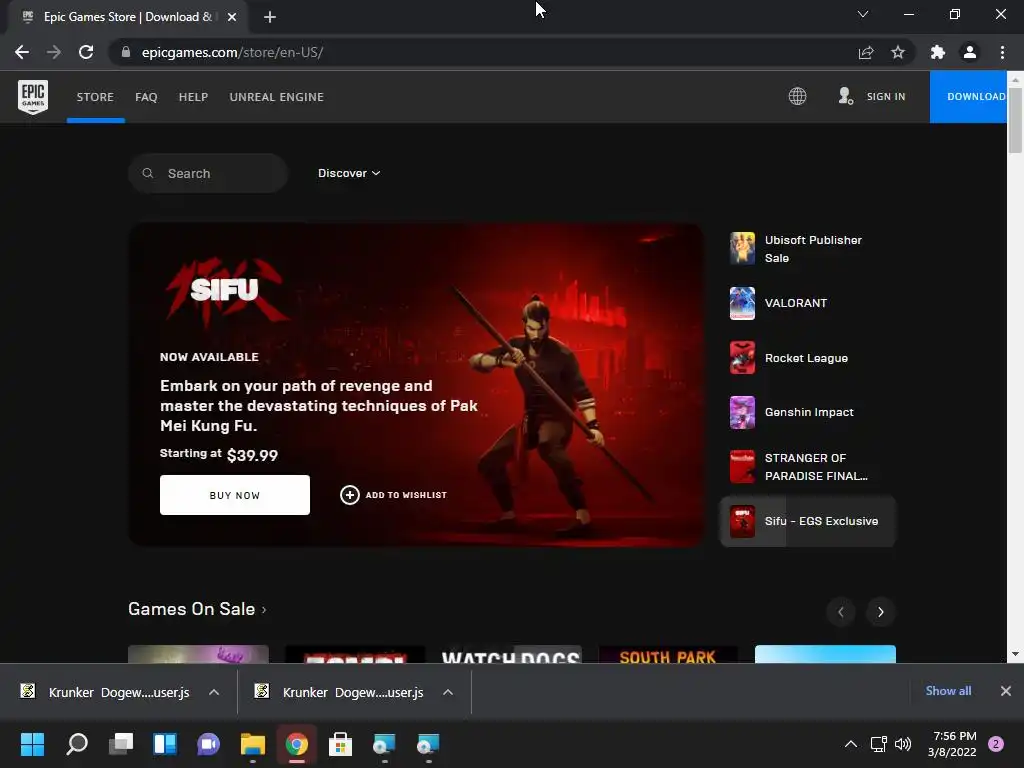Open the Chrome profile avatar
Screen dimensions: 1024x768
click(970, 52)
